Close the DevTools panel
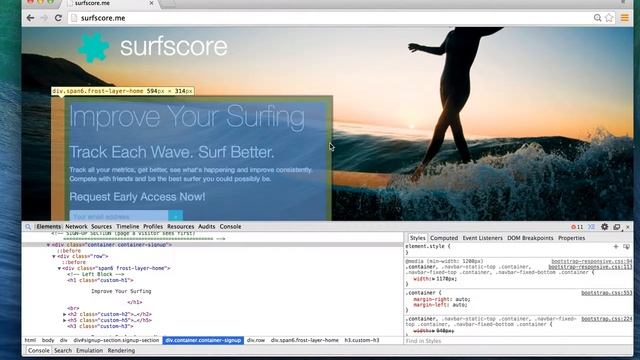 [628, 227]
